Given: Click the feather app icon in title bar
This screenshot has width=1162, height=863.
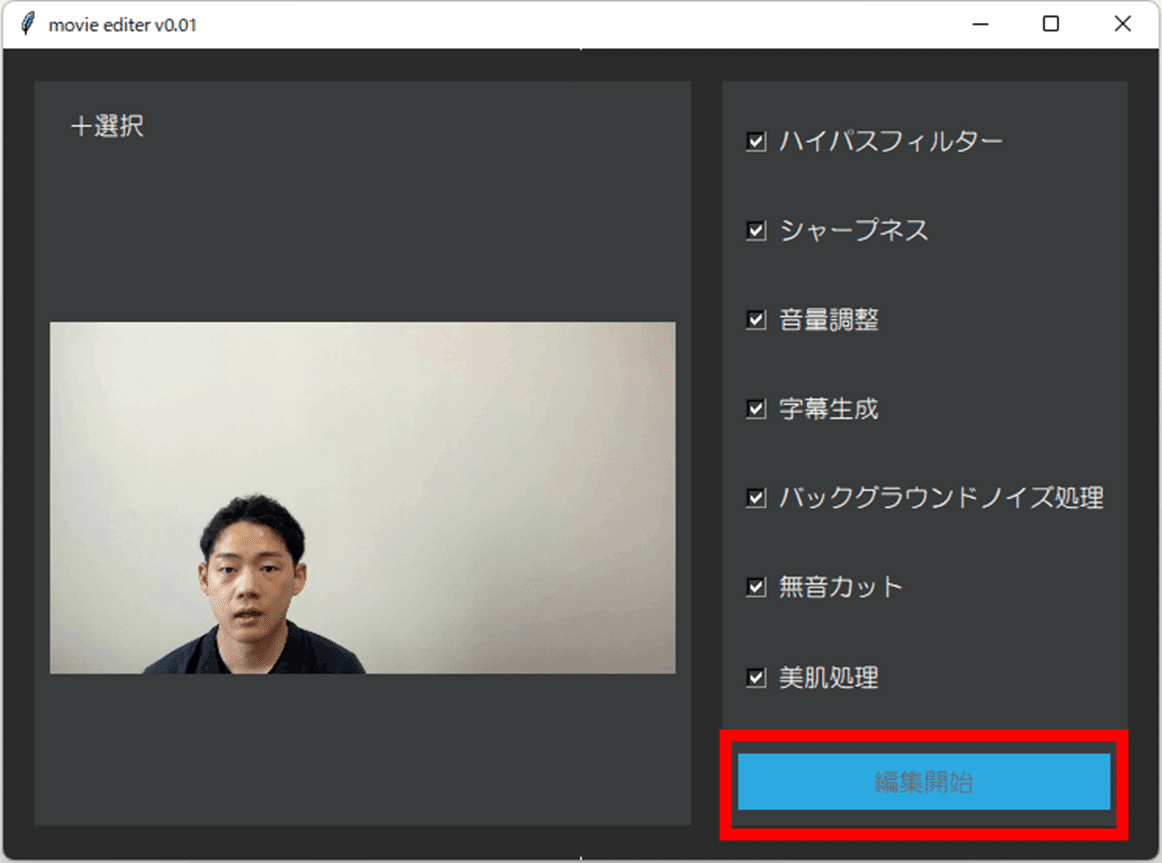Looking at the screenshot, I should tap(27, 24).
